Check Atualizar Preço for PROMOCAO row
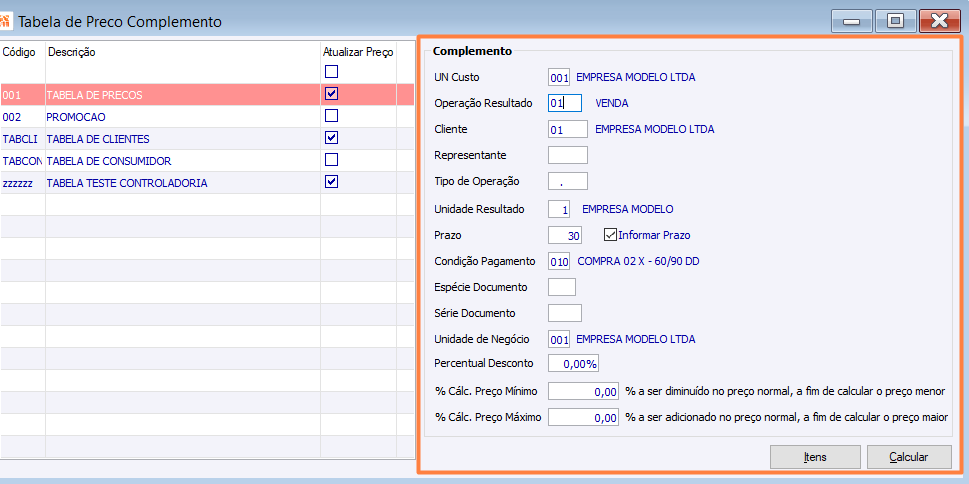 point(332,116)
